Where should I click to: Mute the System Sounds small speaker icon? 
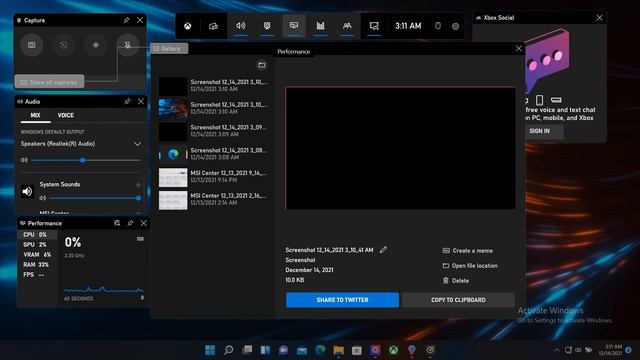click(x=42, y=198)
